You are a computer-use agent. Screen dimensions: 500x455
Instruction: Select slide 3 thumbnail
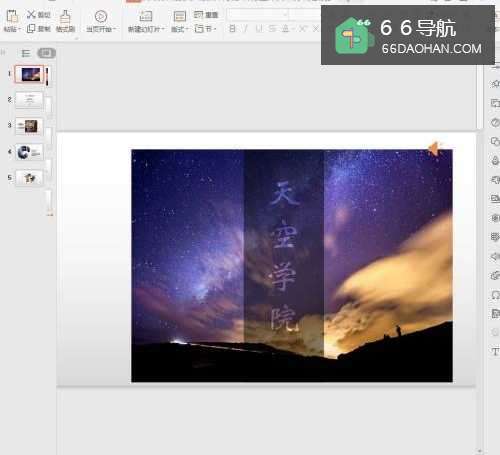point(29,126)
